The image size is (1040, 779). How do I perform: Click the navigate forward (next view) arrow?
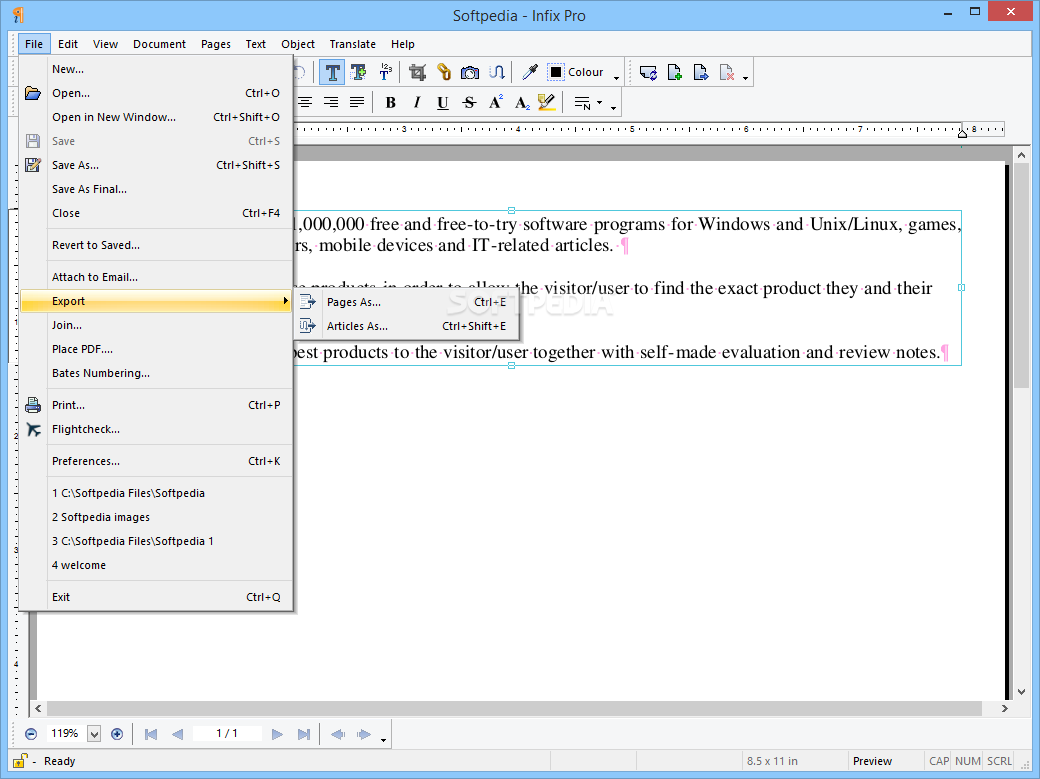pyautogui.click(x=363, y=734)
